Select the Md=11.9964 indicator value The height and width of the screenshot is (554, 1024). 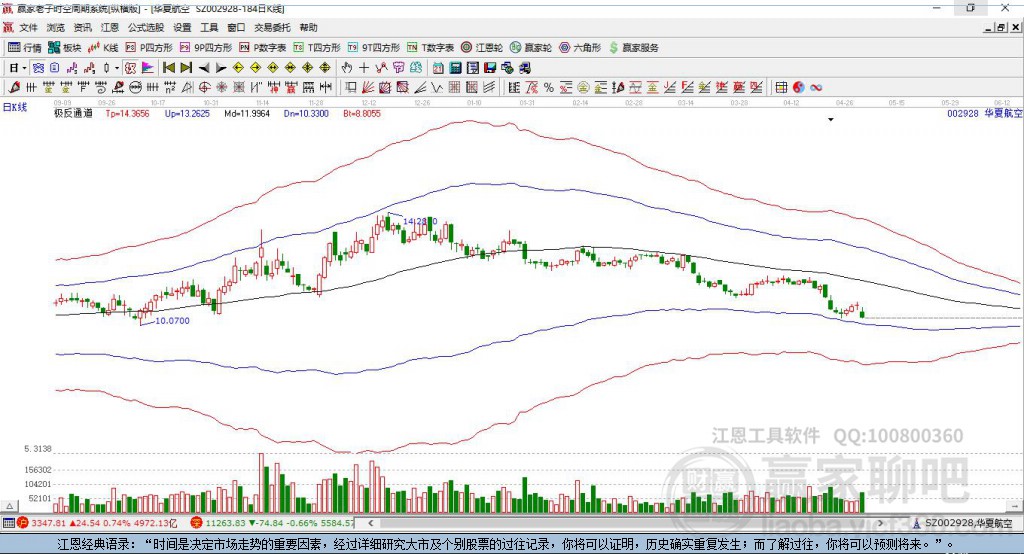coord(247,113)
